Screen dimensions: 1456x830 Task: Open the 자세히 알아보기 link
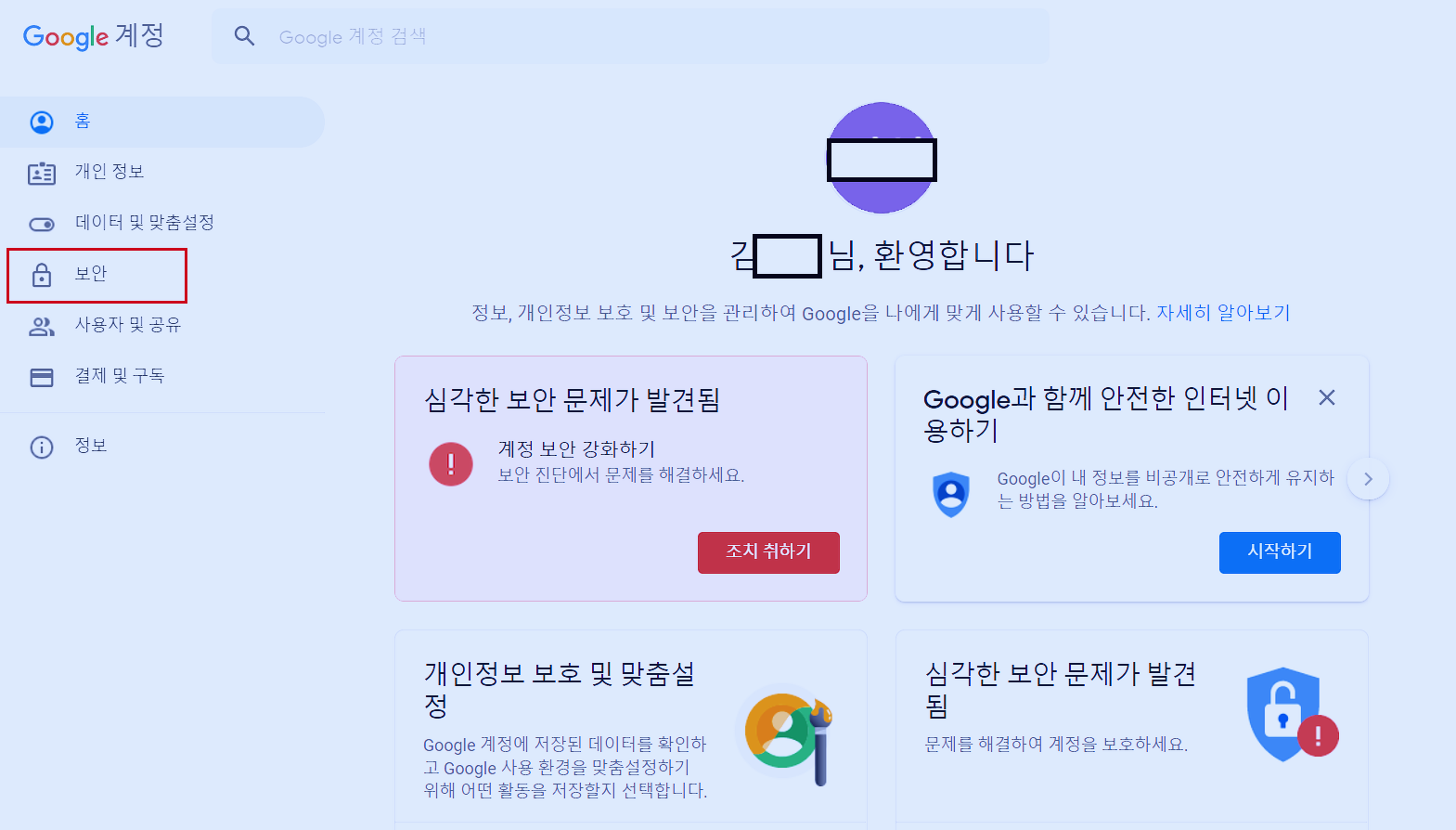pyautogui.click(x=1223, y=313)
